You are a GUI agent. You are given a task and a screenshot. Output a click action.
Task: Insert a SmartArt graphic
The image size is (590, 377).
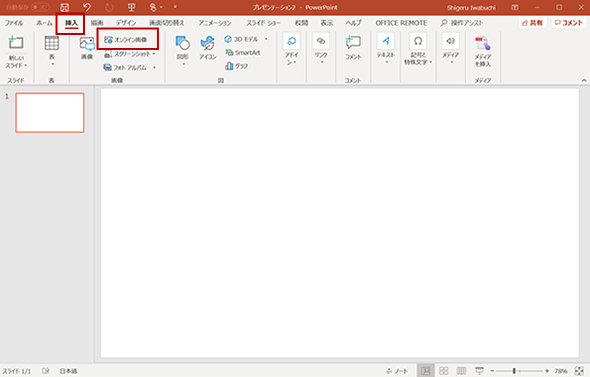(243, 53)
